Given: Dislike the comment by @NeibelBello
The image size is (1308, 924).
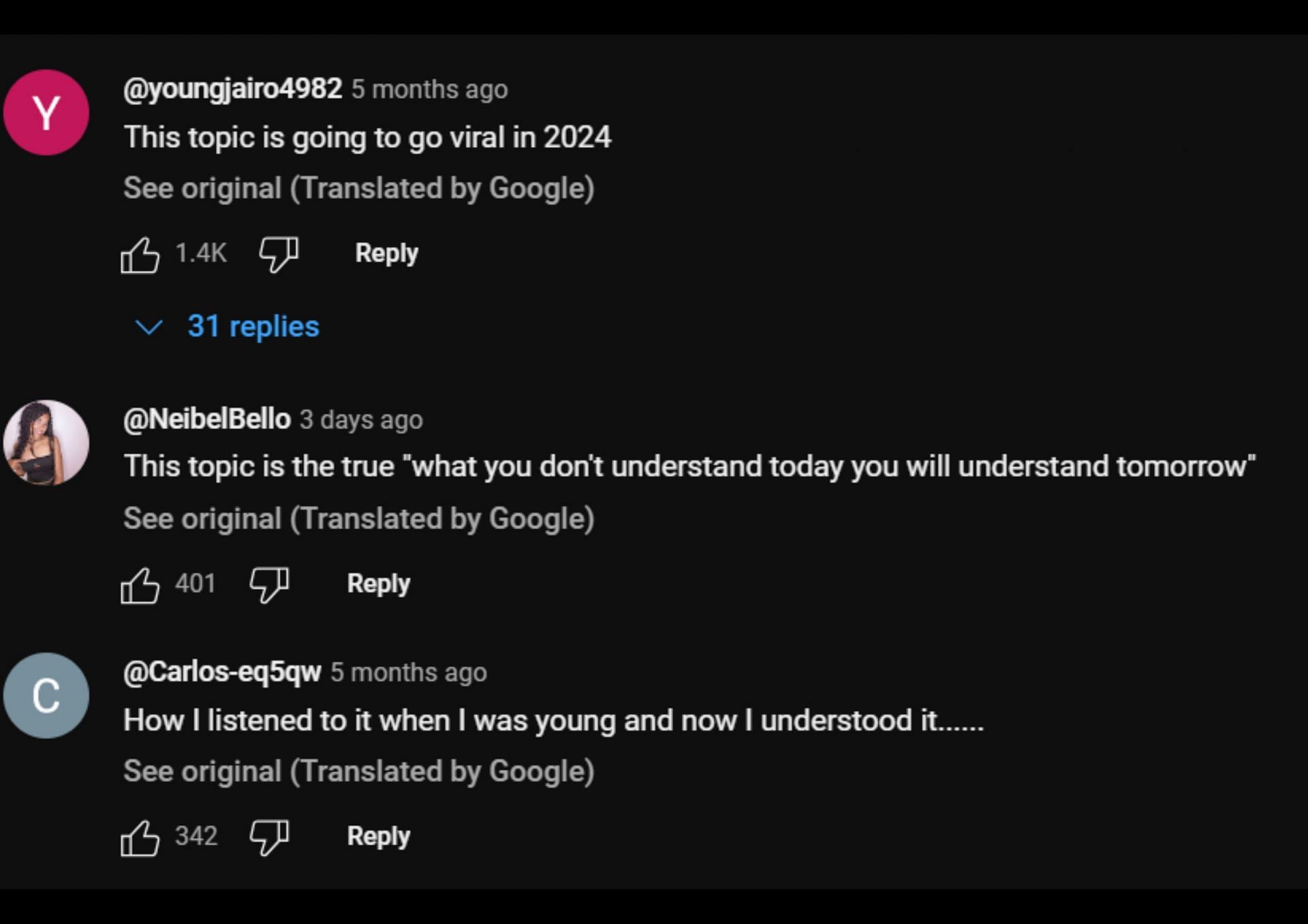Looking at the screenshot, I should tap(269, 584).
